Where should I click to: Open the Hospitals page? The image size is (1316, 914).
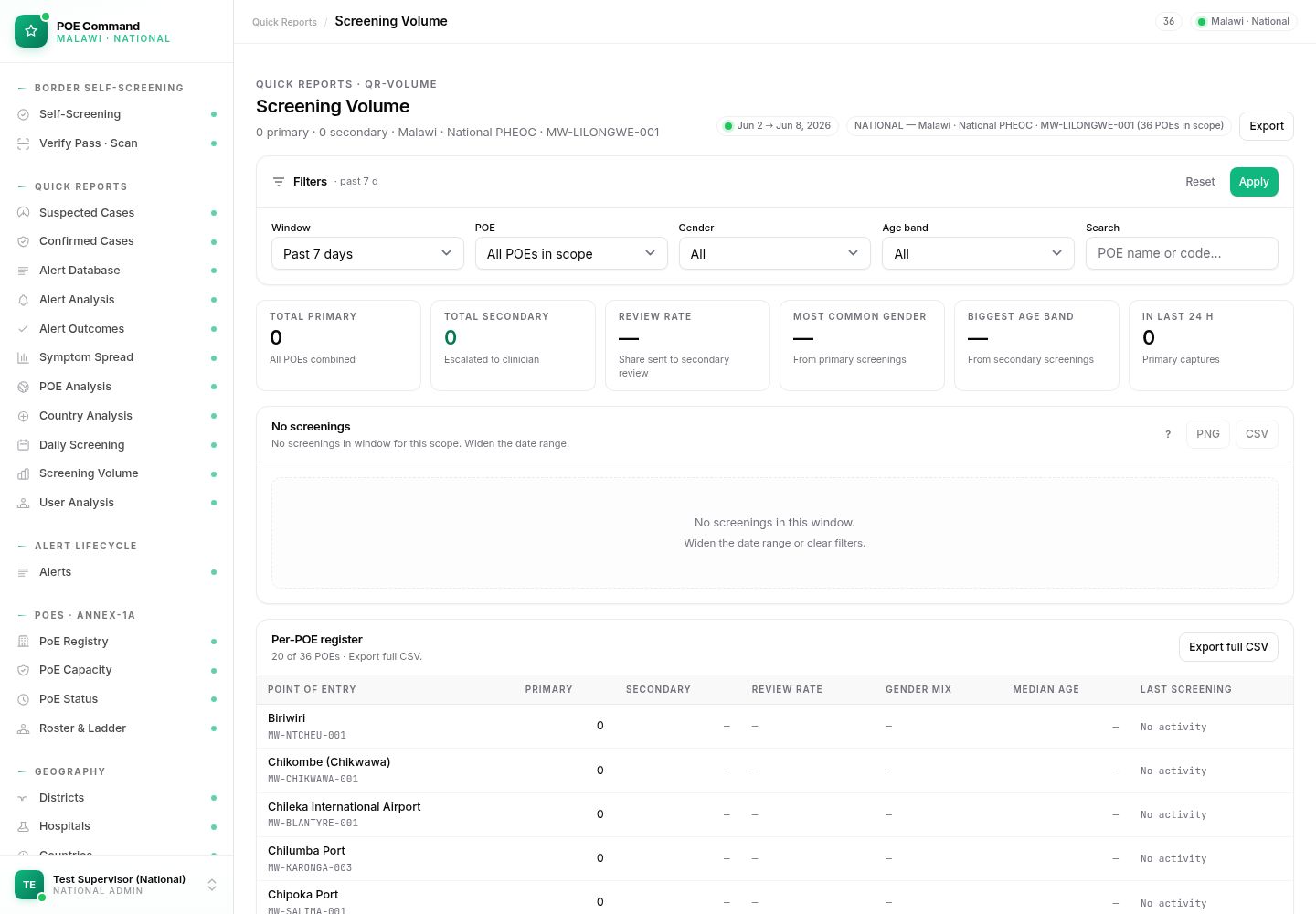coord(117,826)
